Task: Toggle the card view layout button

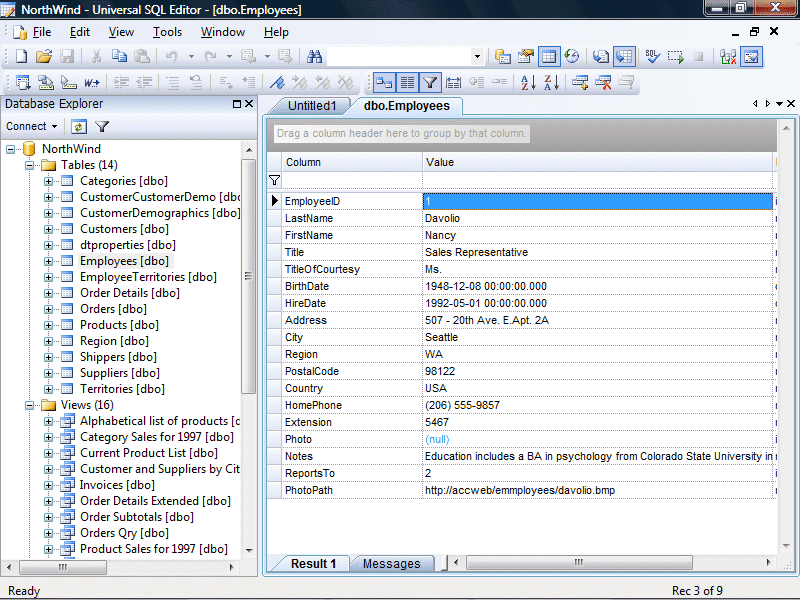Action: [383, 83]
